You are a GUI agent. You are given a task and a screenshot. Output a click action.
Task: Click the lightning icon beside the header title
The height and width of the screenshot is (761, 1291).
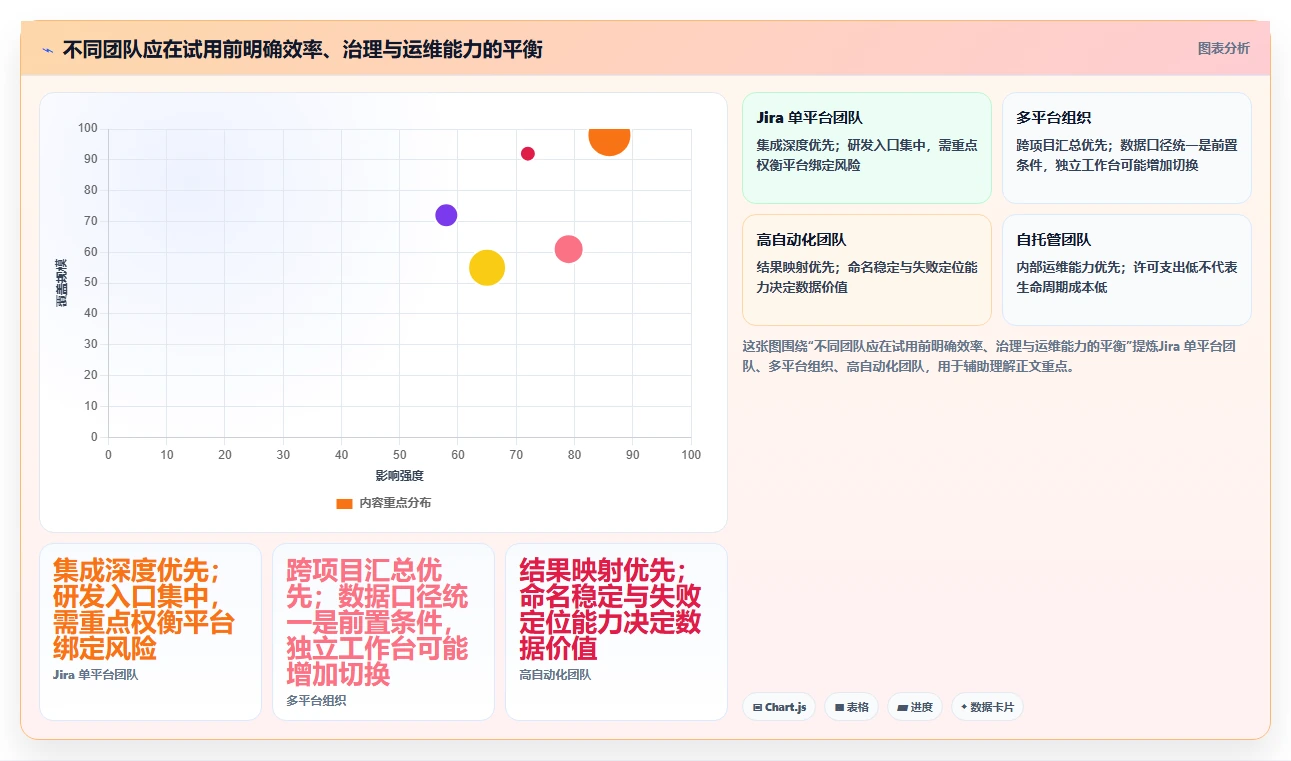(x=47, y=49)
